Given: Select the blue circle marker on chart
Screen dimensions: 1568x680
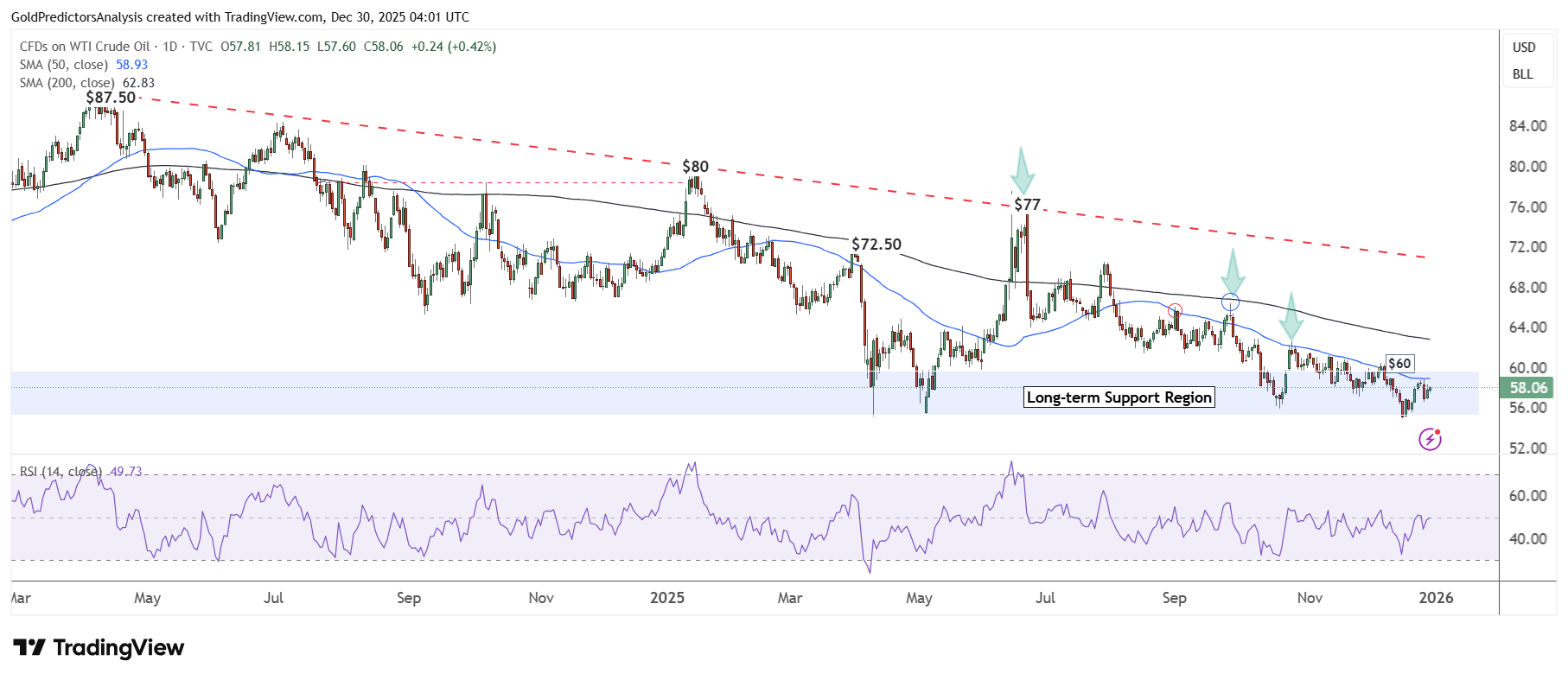Looking at the screenshot, I should [1230, 302].
